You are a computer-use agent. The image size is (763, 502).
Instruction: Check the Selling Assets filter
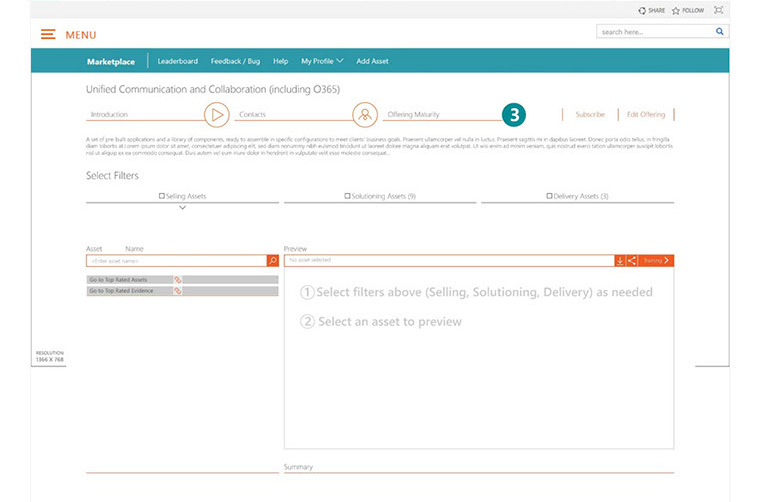(162, 196)
